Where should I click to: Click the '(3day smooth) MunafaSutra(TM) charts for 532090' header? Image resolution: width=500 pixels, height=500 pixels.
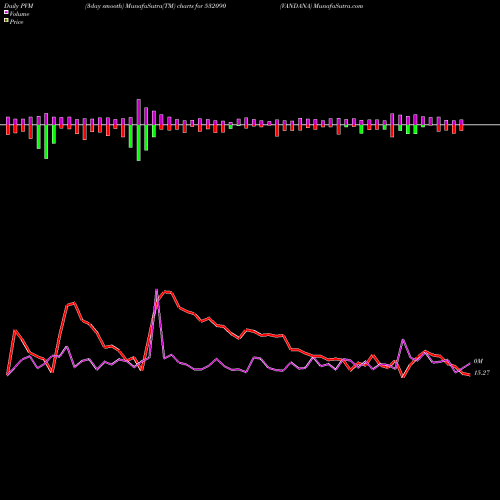(155, 6)
